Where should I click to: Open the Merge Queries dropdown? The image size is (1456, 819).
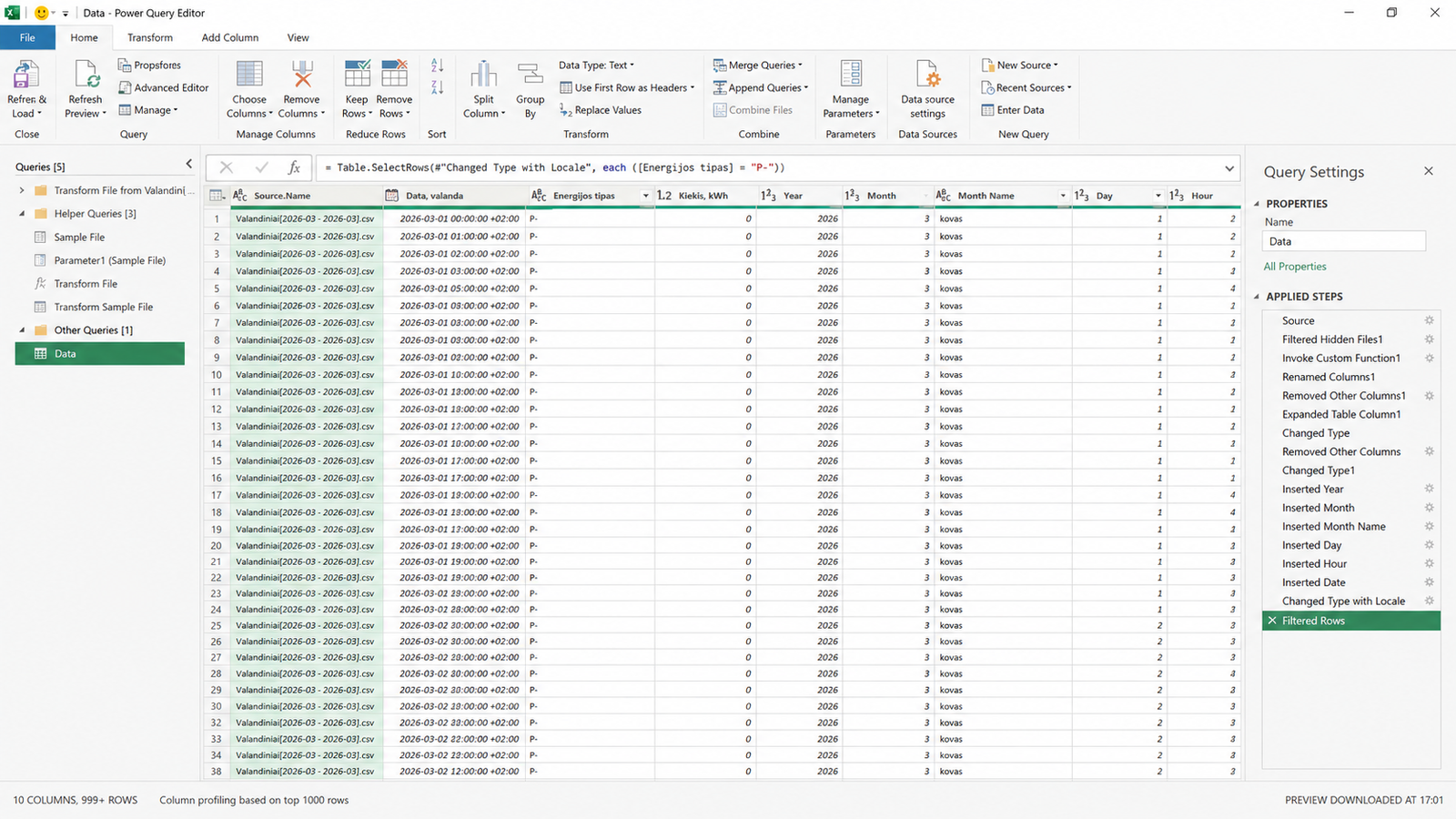[758, 66]
